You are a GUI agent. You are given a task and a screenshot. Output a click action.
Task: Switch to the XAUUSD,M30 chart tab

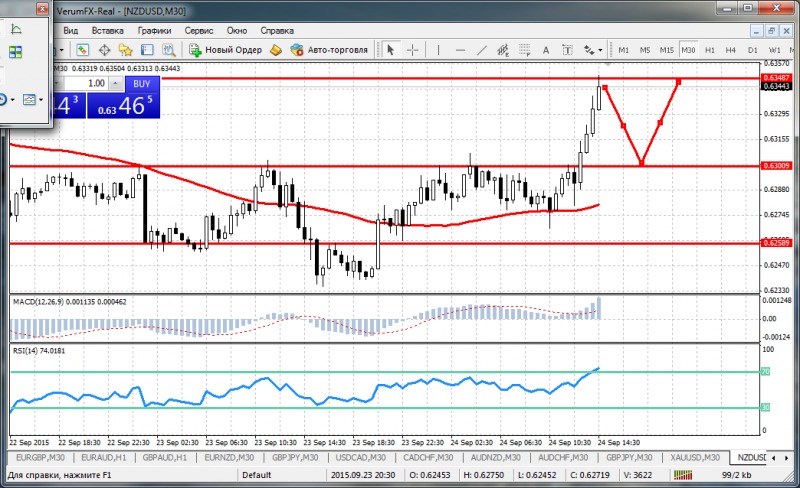[x=695, y=457]
